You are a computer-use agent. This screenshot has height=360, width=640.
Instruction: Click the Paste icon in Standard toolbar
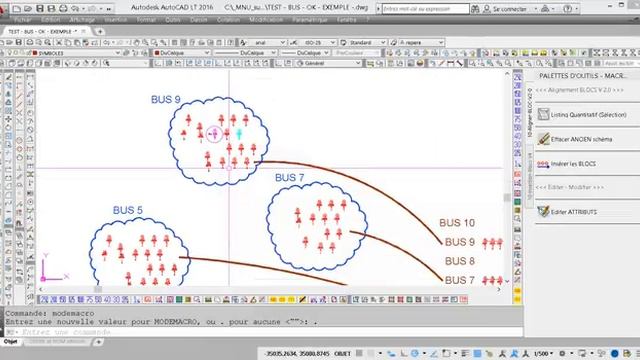coord(77,42)
